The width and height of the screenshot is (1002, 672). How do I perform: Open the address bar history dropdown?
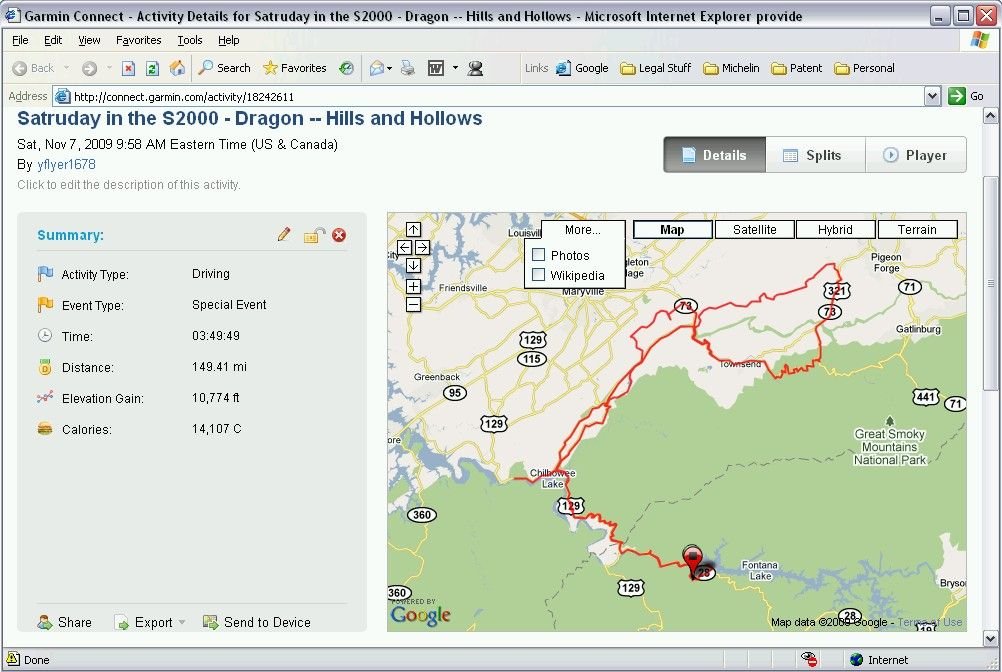coord(932,96)
